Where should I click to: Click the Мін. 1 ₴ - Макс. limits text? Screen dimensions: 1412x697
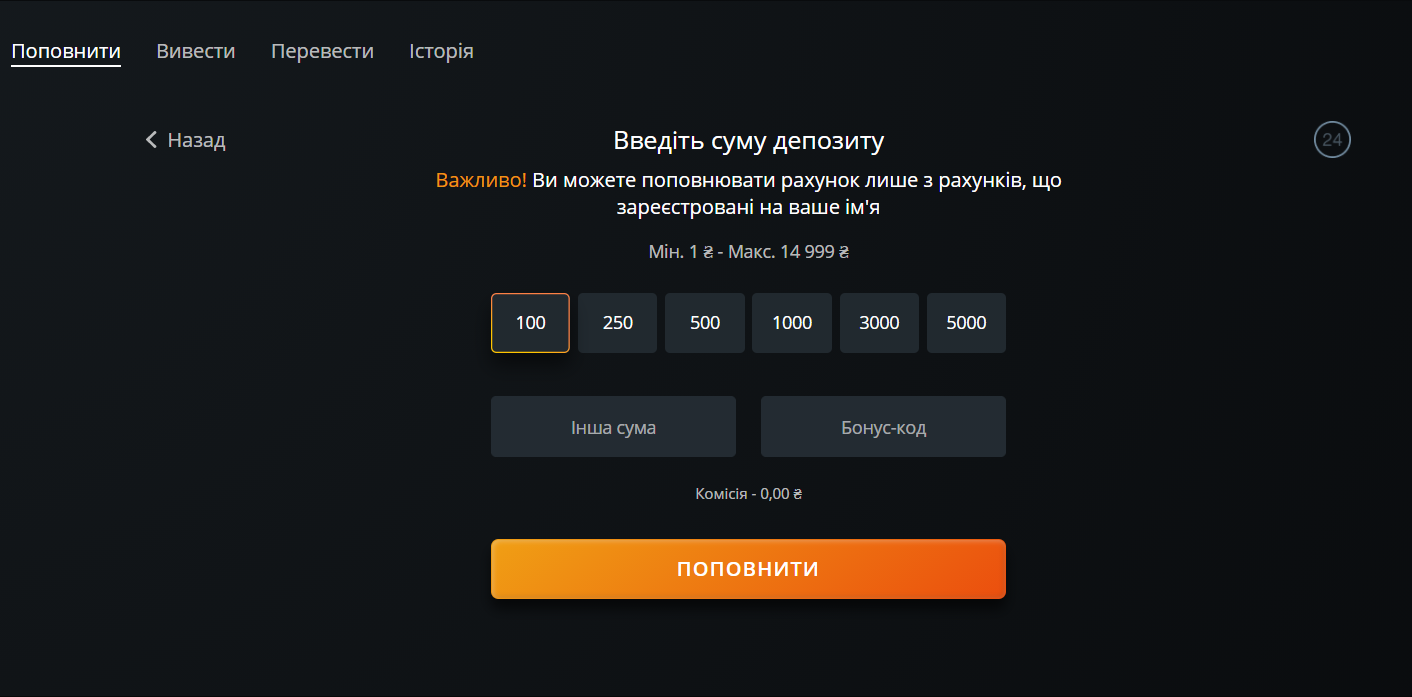pyautogui.click(x=749, y=252)
